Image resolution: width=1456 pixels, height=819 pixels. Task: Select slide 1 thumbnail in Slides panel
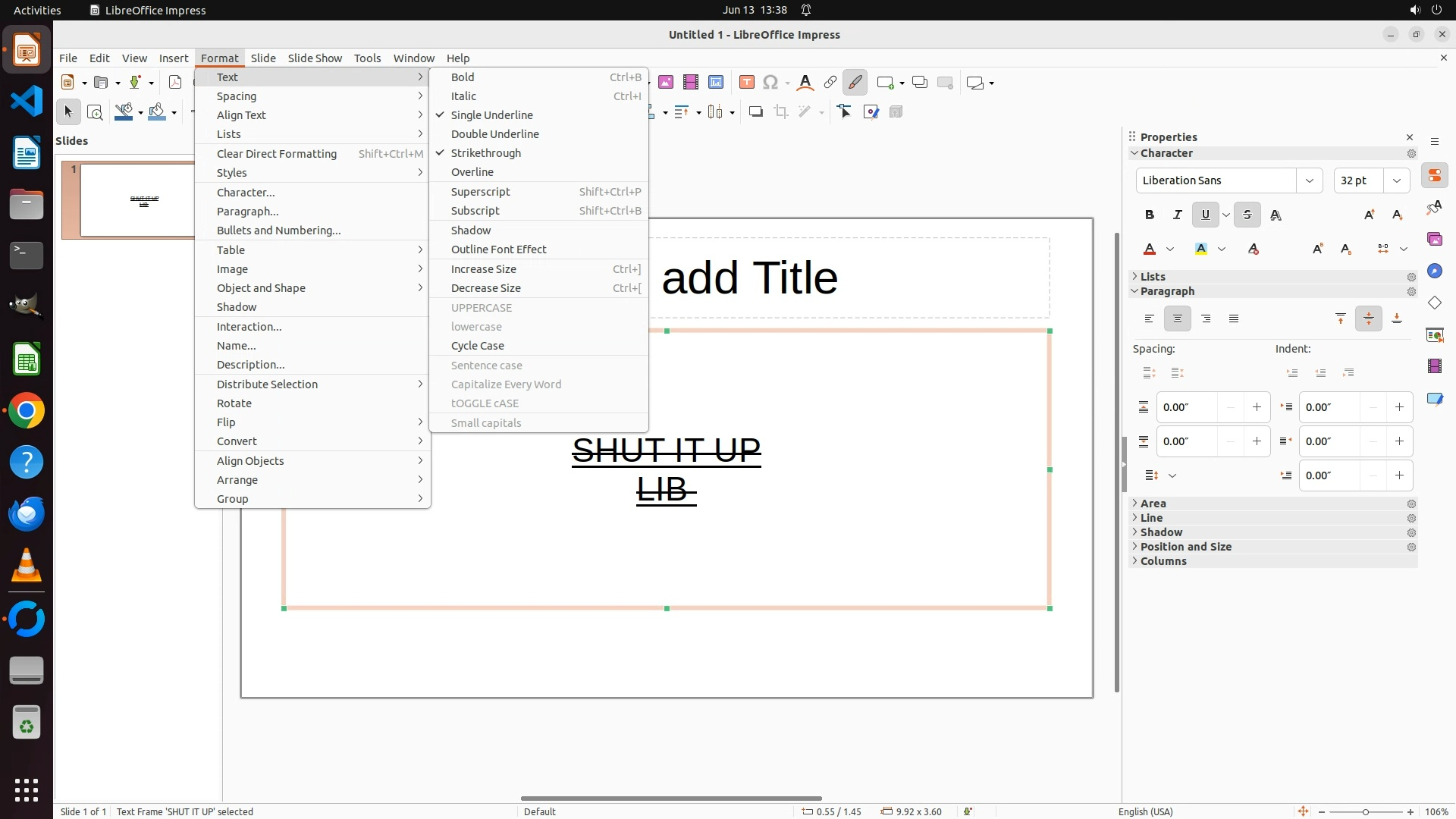click(x=136, y=200)
